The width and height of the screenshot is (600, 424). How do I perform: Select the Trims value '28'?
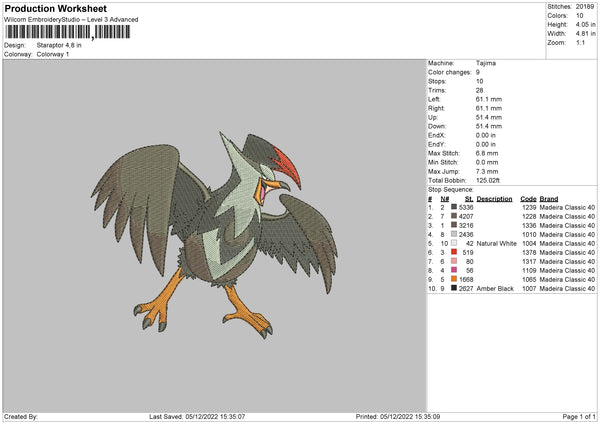(x=479, y=90)
